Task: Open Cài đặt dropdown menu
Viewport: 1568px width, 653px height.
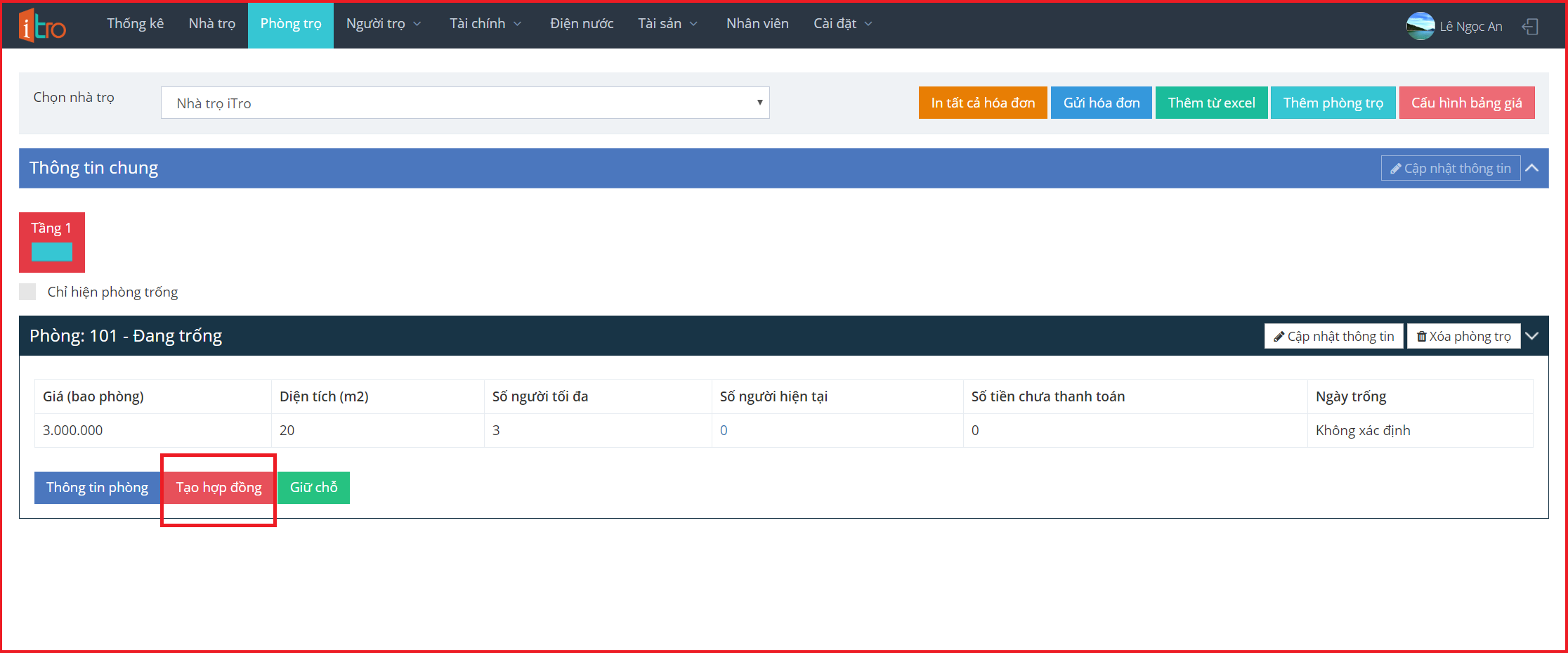Action: pos(842,24)
